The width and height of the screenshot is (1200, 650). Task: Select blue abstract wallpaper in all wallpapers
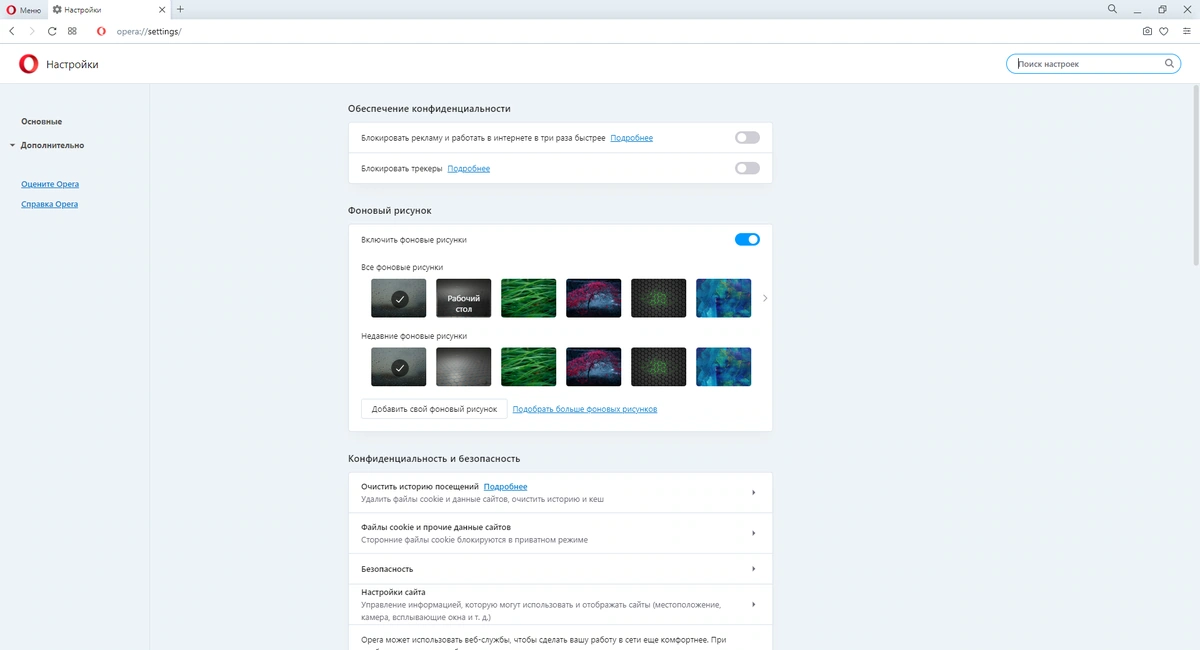723,298
